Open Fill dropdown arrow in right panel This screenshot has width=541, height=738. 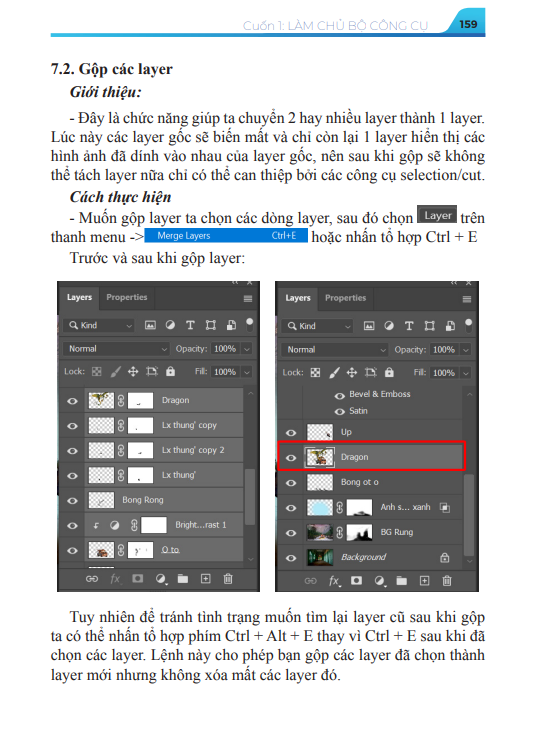(x=466, y=373)
